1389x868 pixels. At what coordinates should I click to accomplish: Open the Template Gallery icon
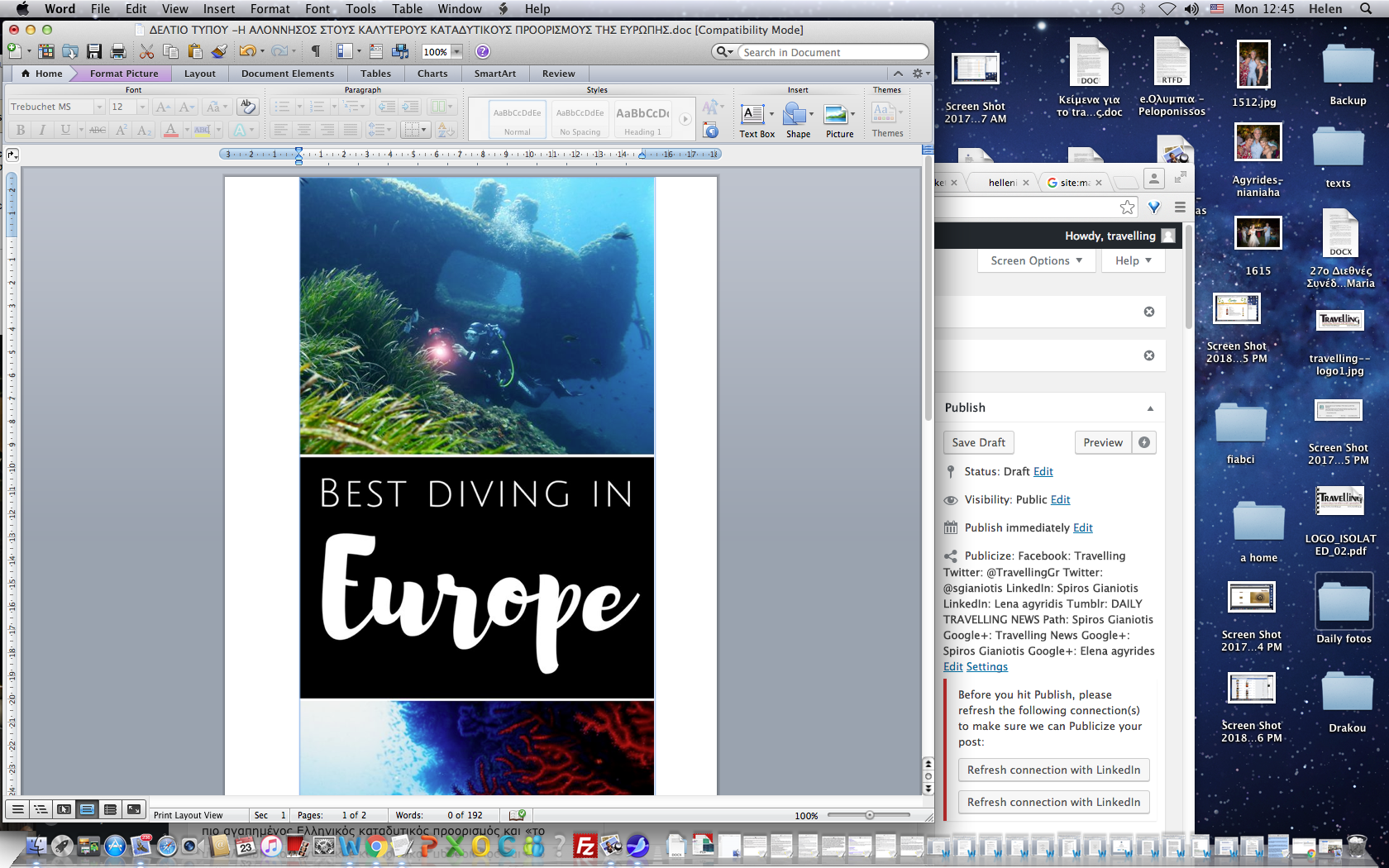coord(46,51)
